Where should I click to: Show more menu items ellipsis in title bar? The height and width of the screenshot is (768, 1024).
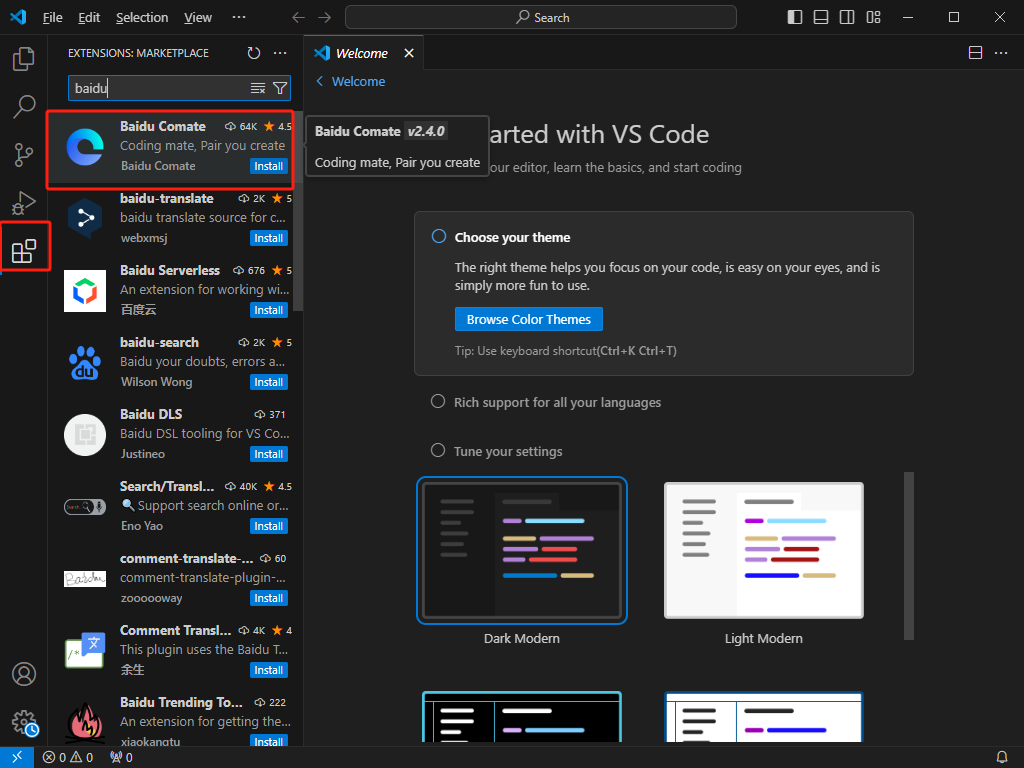click(x=239, y=18)
